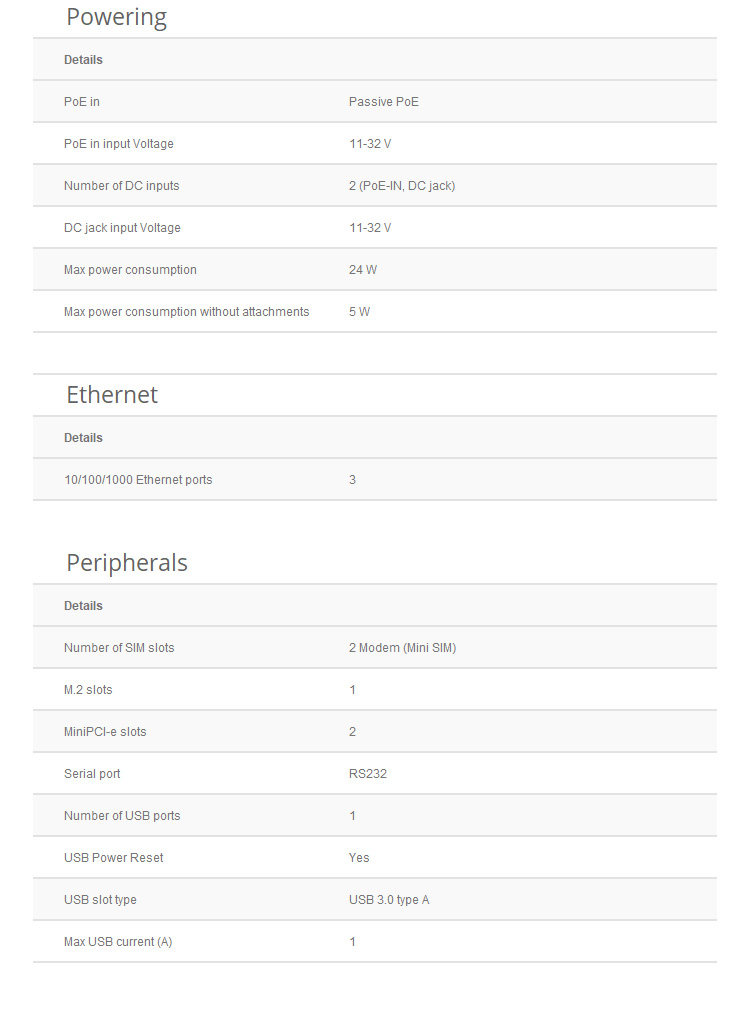Viewport: 750px width, 1030px height.
Task: Select the 'MiniPCI-e slots' row label
Action: click(x=105, y=732)
